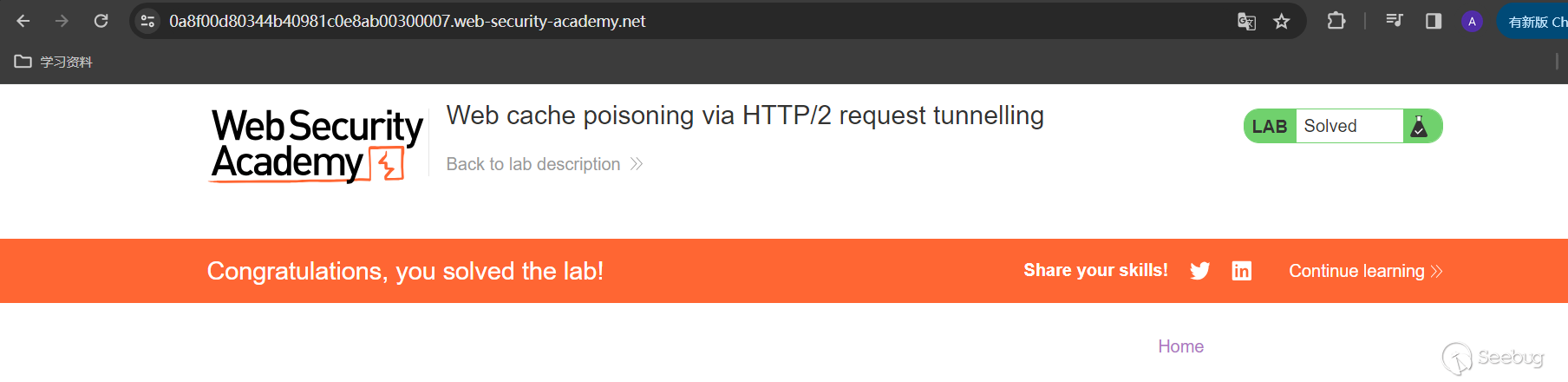Toggle the browser side panel
The image size is (1568, 382).
tap(1434, 21)
